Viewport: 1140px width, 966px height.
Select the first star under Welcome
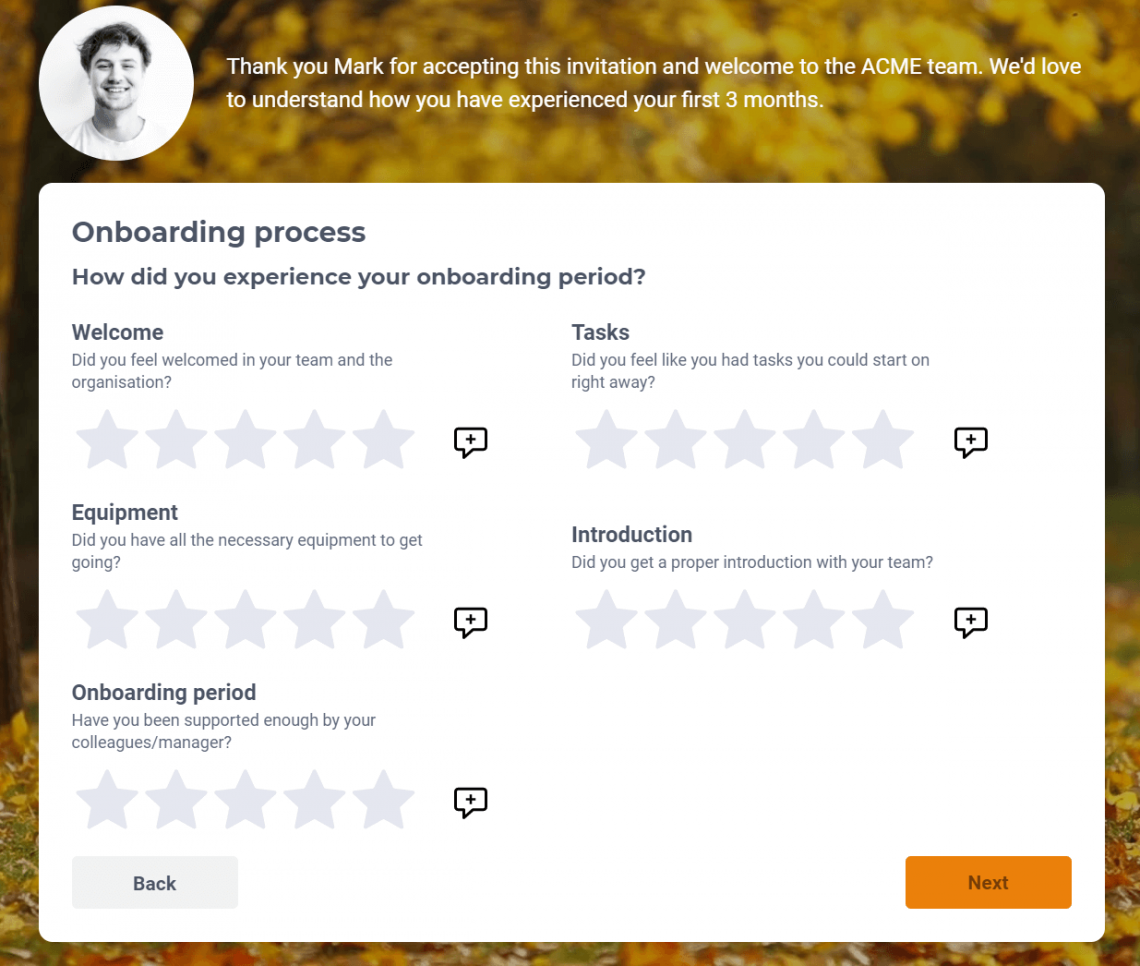click(107, 441)
